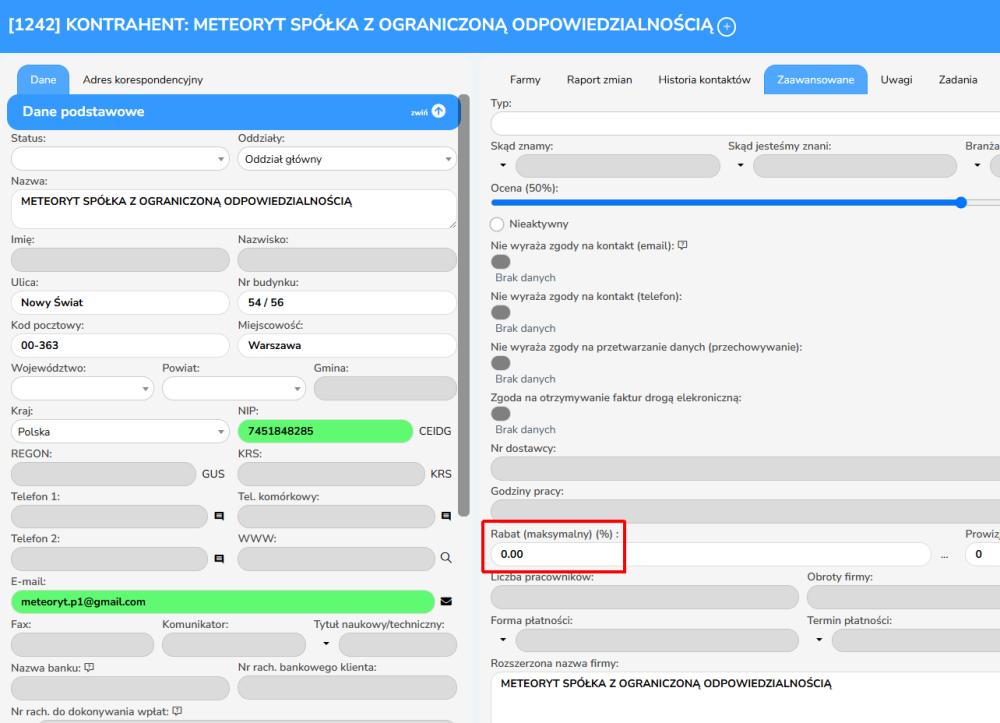1000x723 pixels.
Task: Click the Fax input field
Action: coord(82,645)
